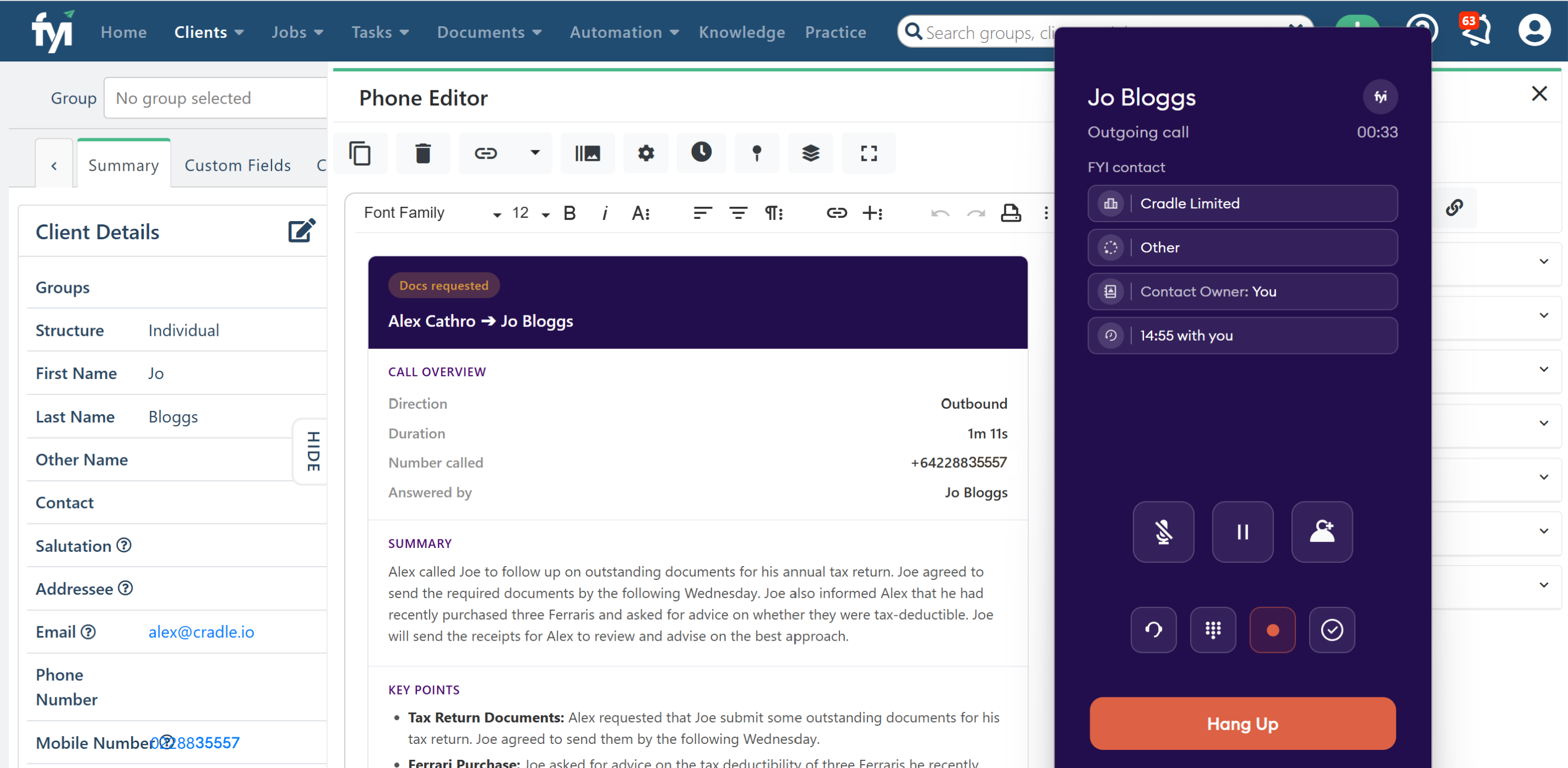Go to Home page
The width and height of the screenshot is (1568, 768).
[123, 32]
